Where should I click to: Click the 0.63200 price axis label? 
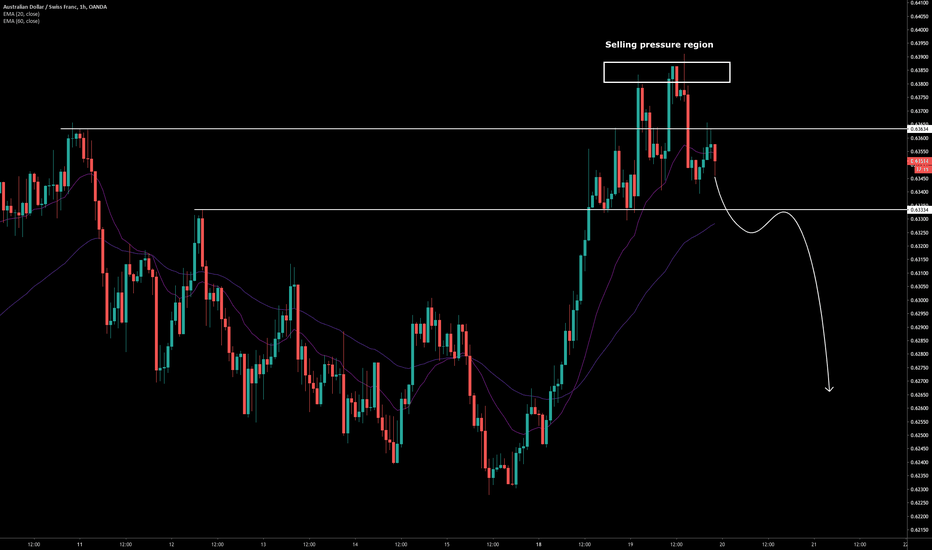click(x=920, y=246)
